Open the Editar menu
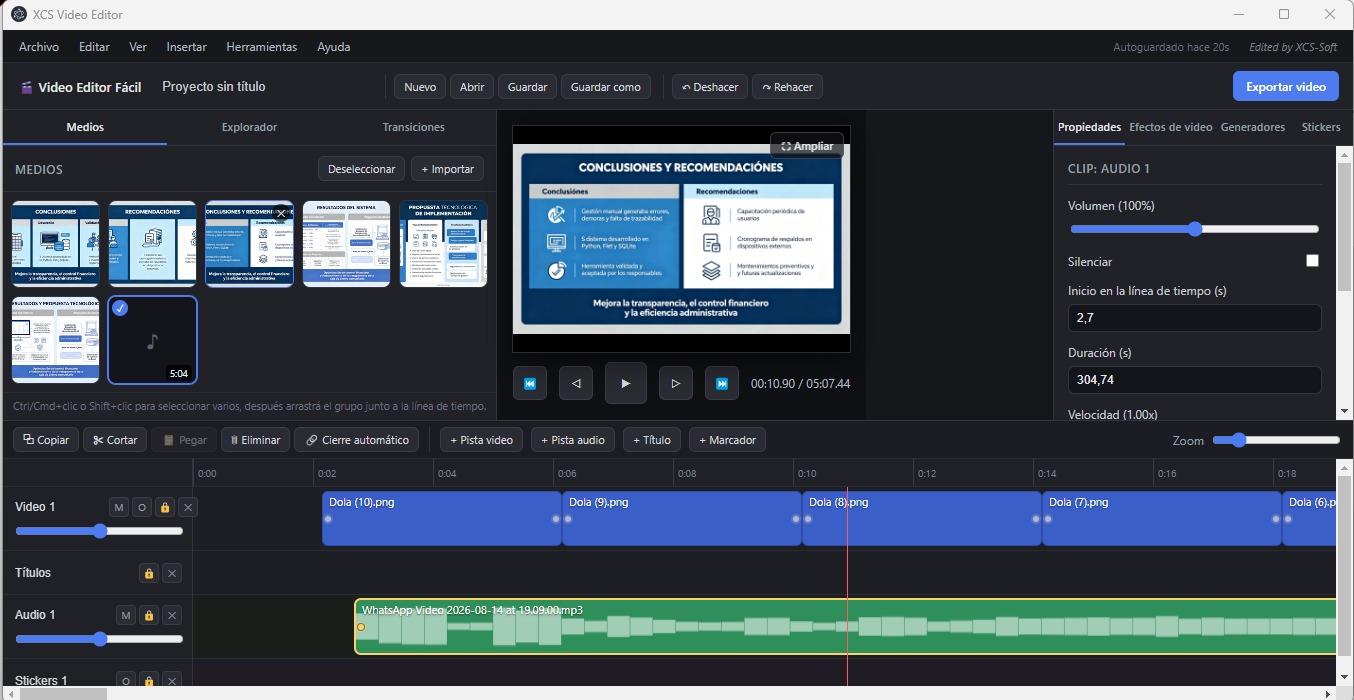This screenshot has height=700, width=1354. (x=94, y=47)
